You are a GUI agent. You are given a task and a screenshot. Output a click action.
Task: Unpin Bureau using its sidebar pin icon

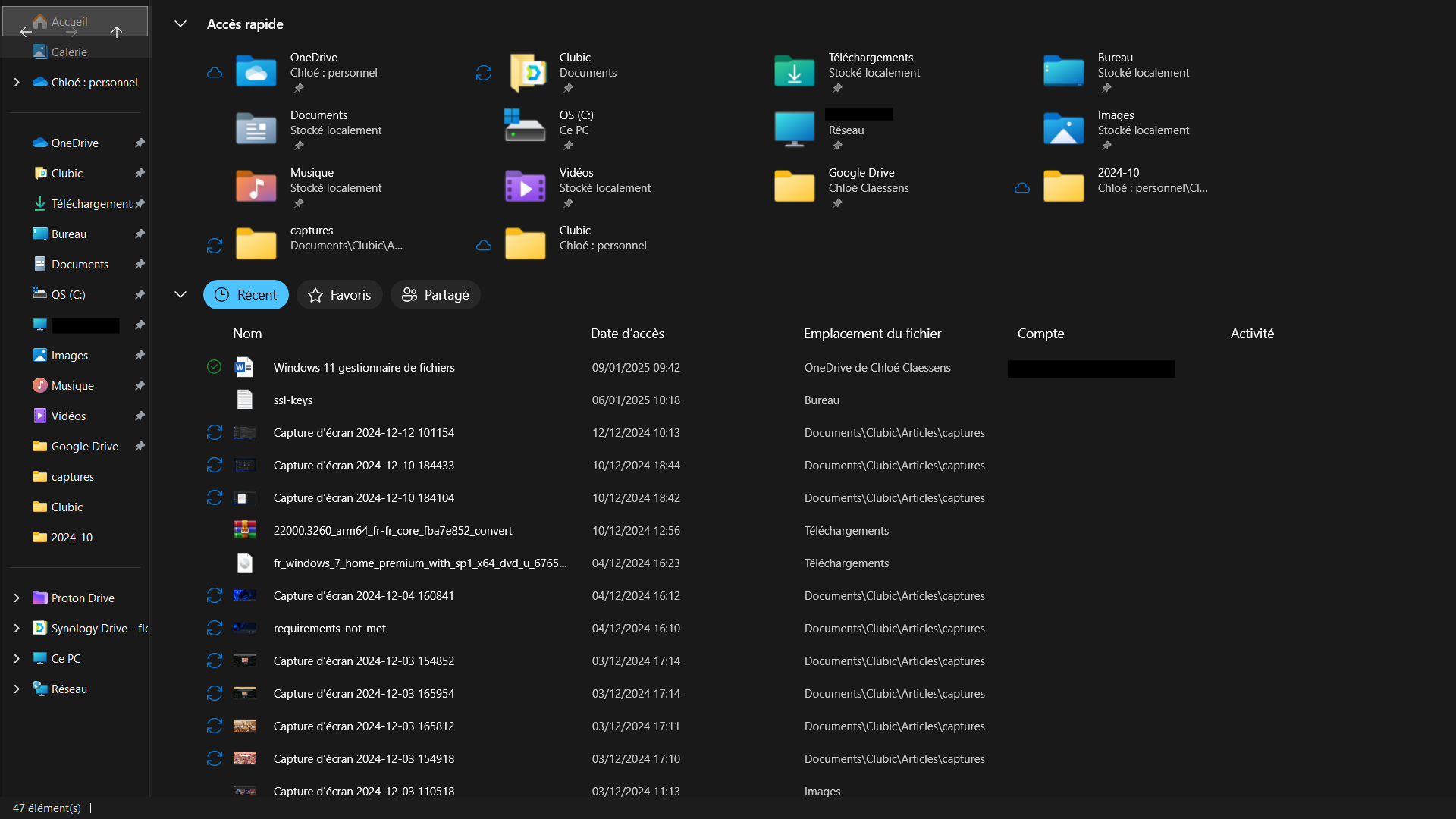tap(140, 234)
